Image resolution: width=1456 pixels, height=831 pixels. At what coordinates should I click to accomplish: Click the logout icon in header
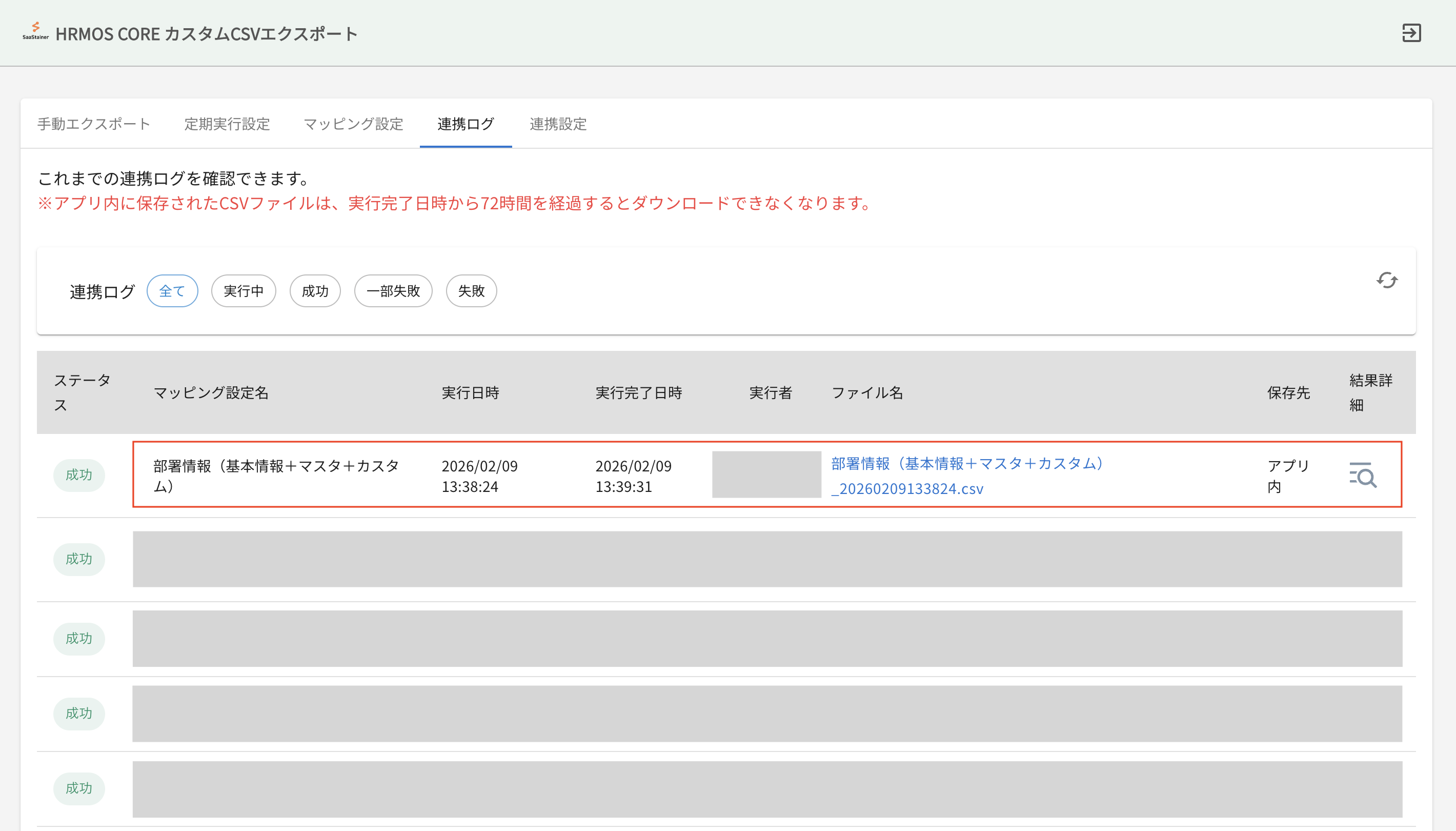point(1411,33)
